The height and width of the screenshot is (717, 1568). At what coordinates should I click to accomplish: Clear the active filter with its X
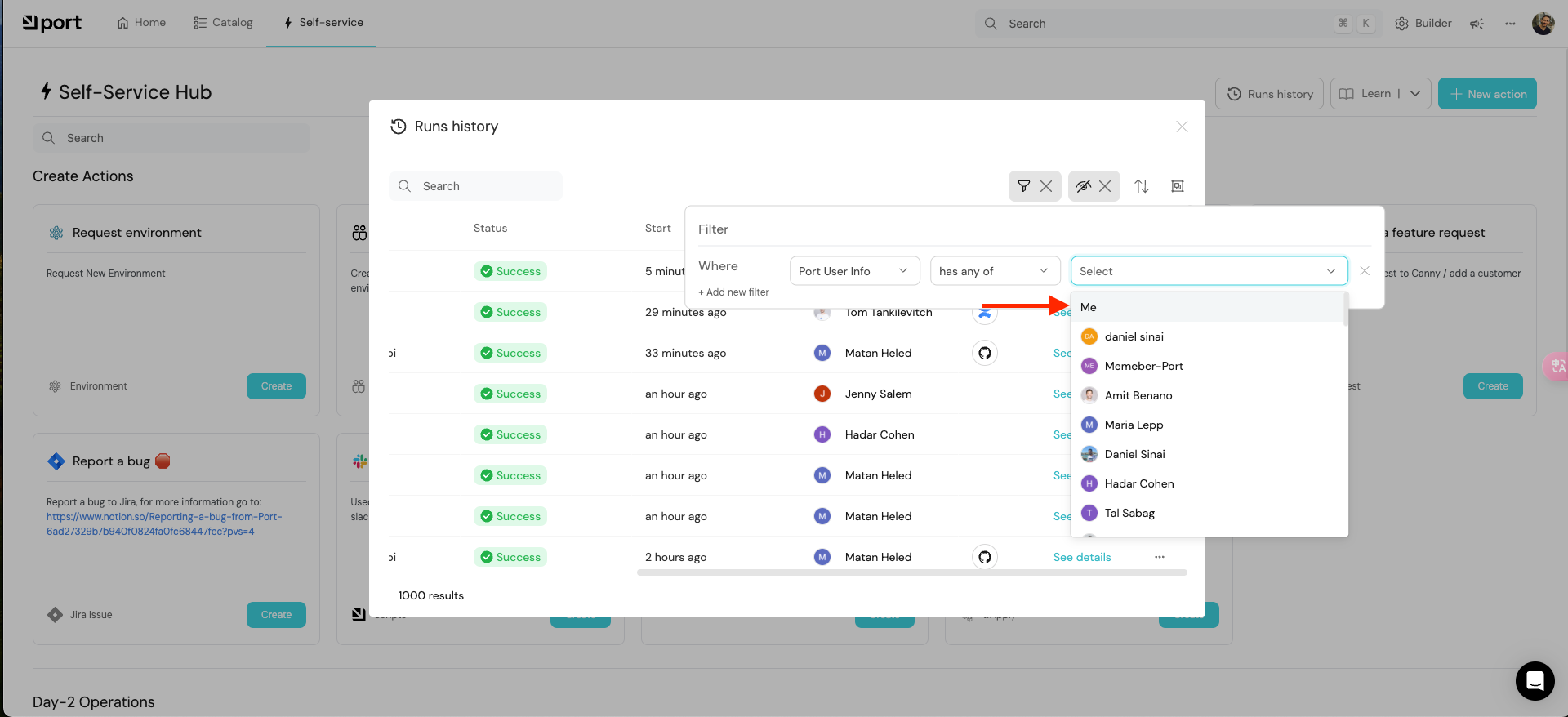pos(1046,186)
